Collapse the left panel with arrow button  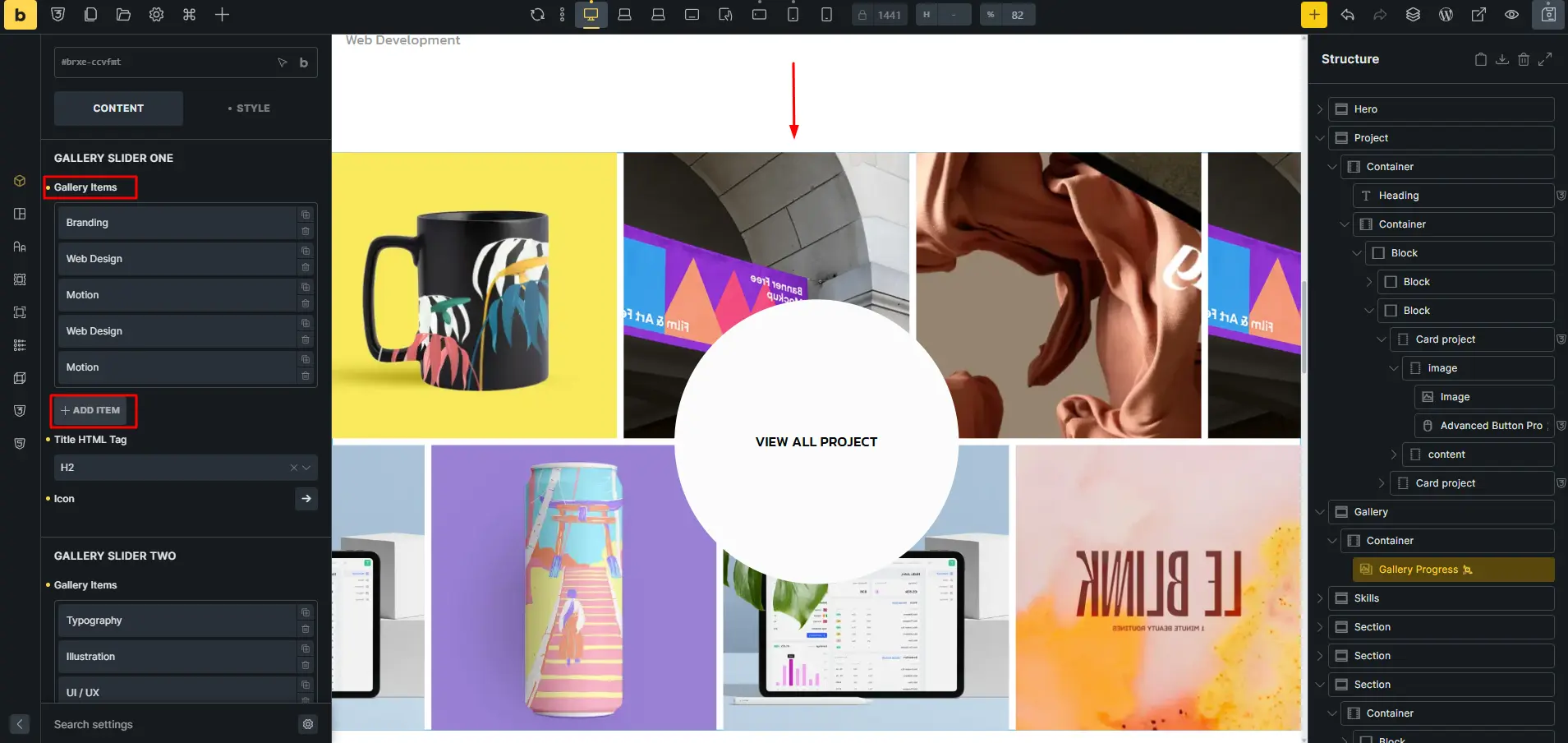(20, 724)
